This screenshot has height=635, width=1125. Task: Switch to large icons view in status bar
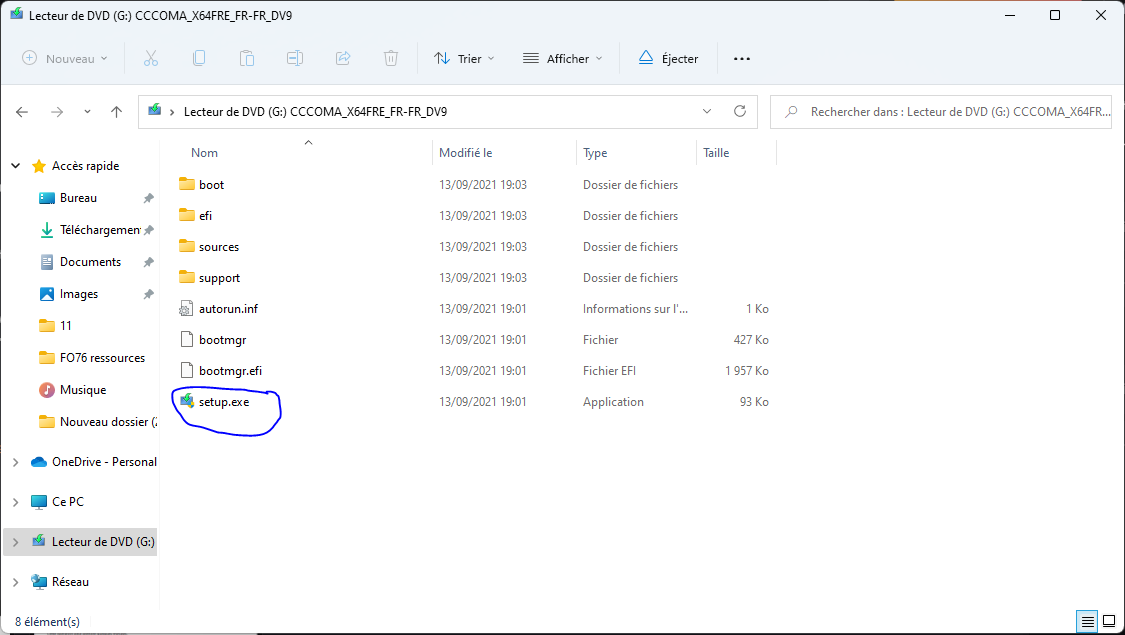(x=1109, y=621)
